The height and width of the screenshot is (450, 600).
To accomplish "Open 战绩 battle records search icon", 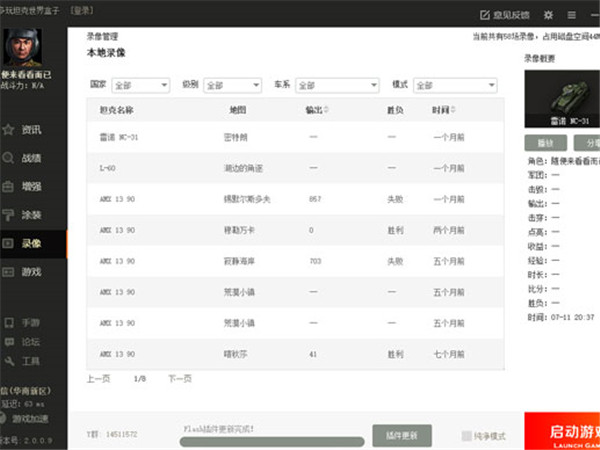I will point(9,157).
